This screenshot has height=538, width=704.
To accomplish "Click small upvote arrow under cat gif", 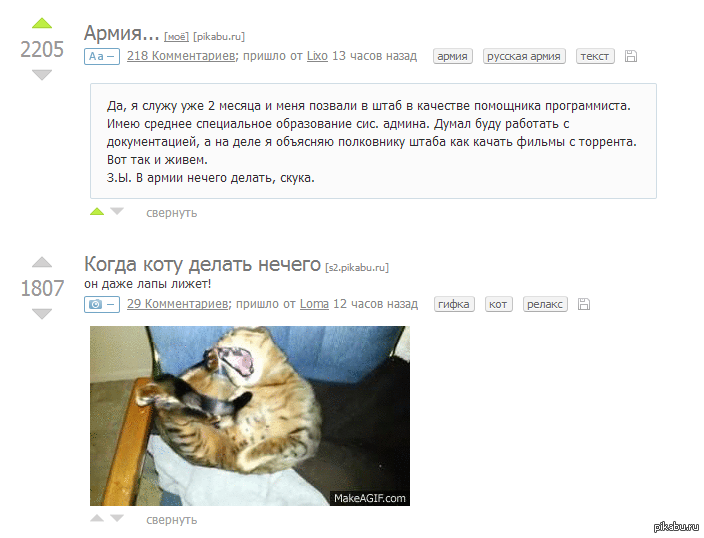I will point(97,518).
